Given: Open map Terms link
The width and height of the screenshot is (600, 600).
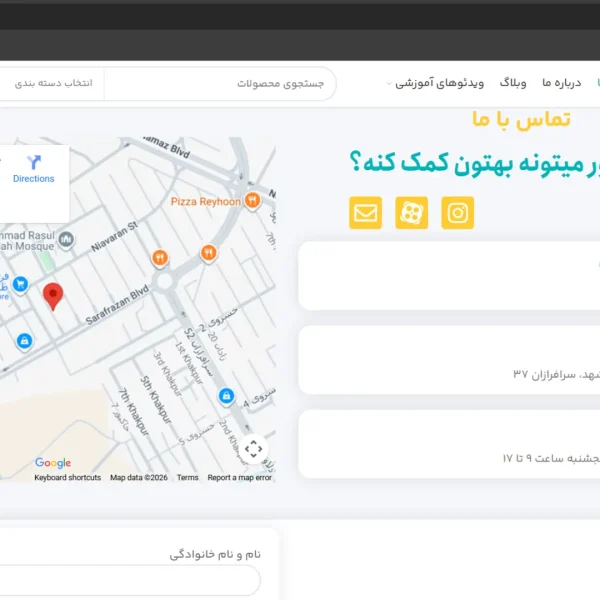Looking at the screenshot, I should [x=188, y=478].
